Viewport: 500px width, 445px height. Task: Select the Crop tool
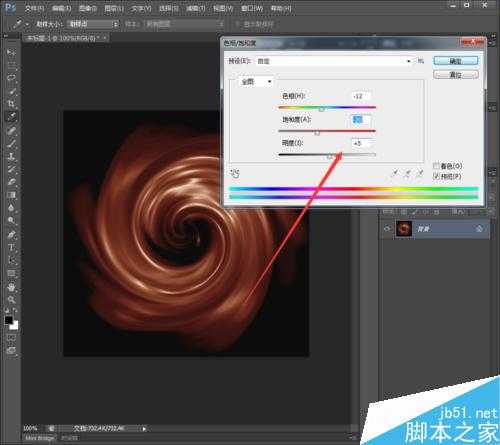point(11,104)
